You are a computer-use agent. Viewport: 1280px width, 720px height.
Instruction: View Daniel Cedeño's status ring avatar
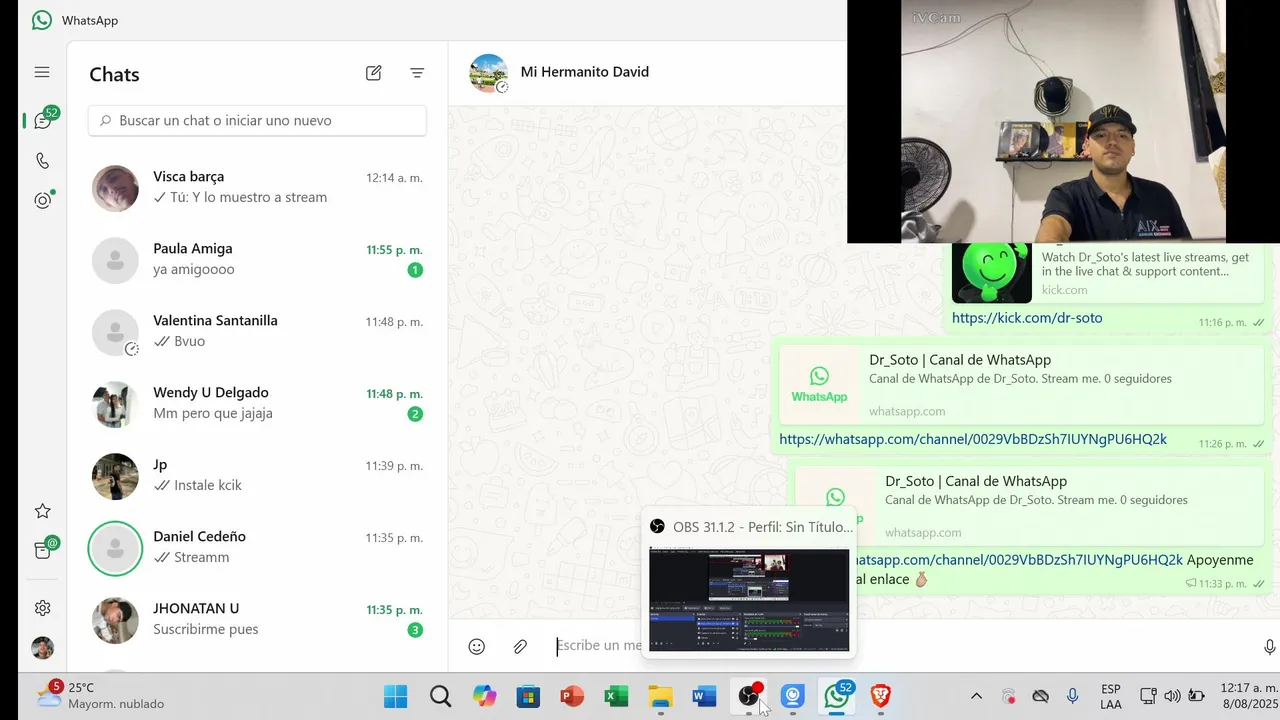click(115, 548)
